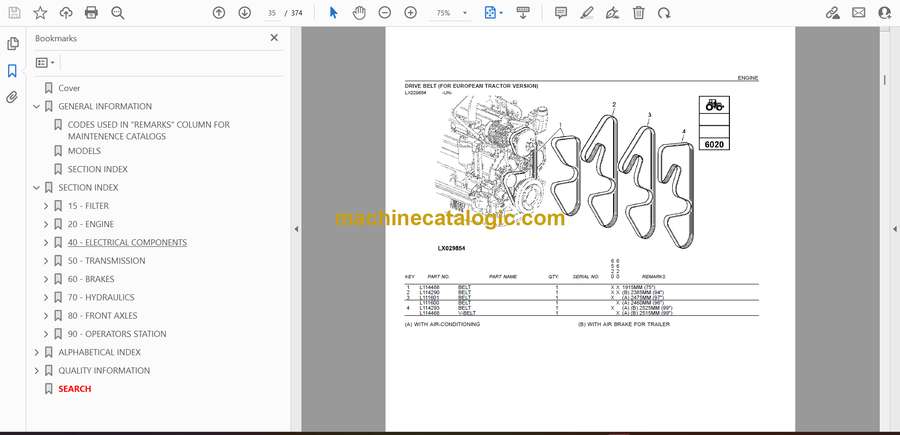Save the document with floppy icon

(x=14, y=13)
